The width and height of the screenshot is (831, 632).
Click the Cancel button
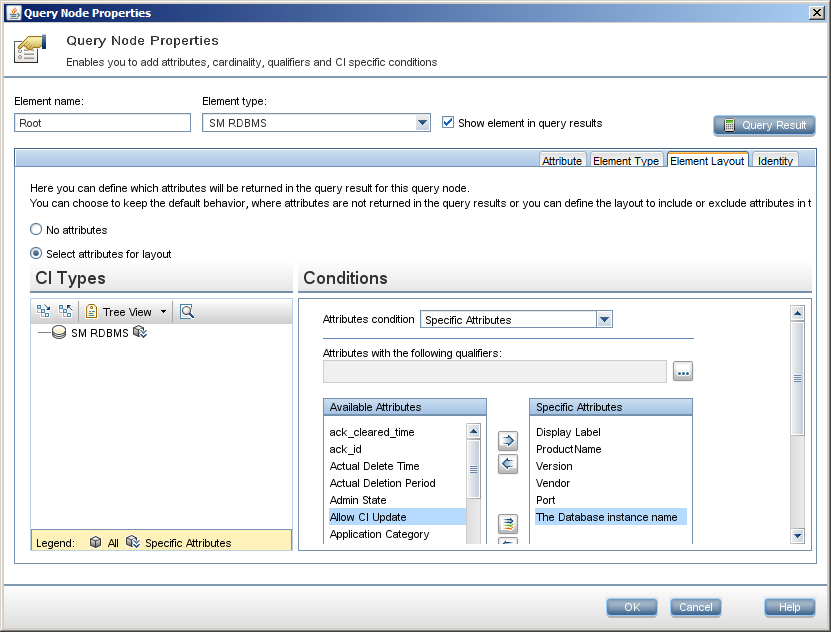click(x=696, y=607)
